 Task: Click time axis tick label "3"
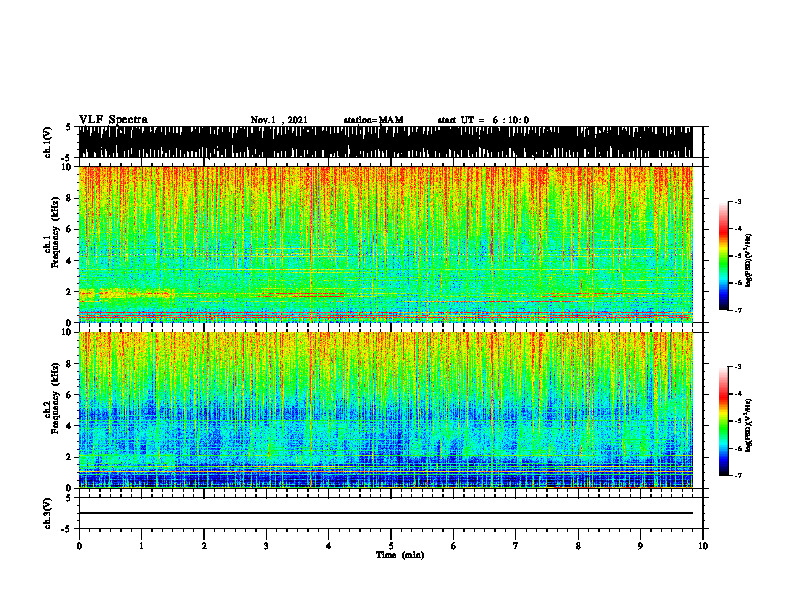tap(266, 546)
